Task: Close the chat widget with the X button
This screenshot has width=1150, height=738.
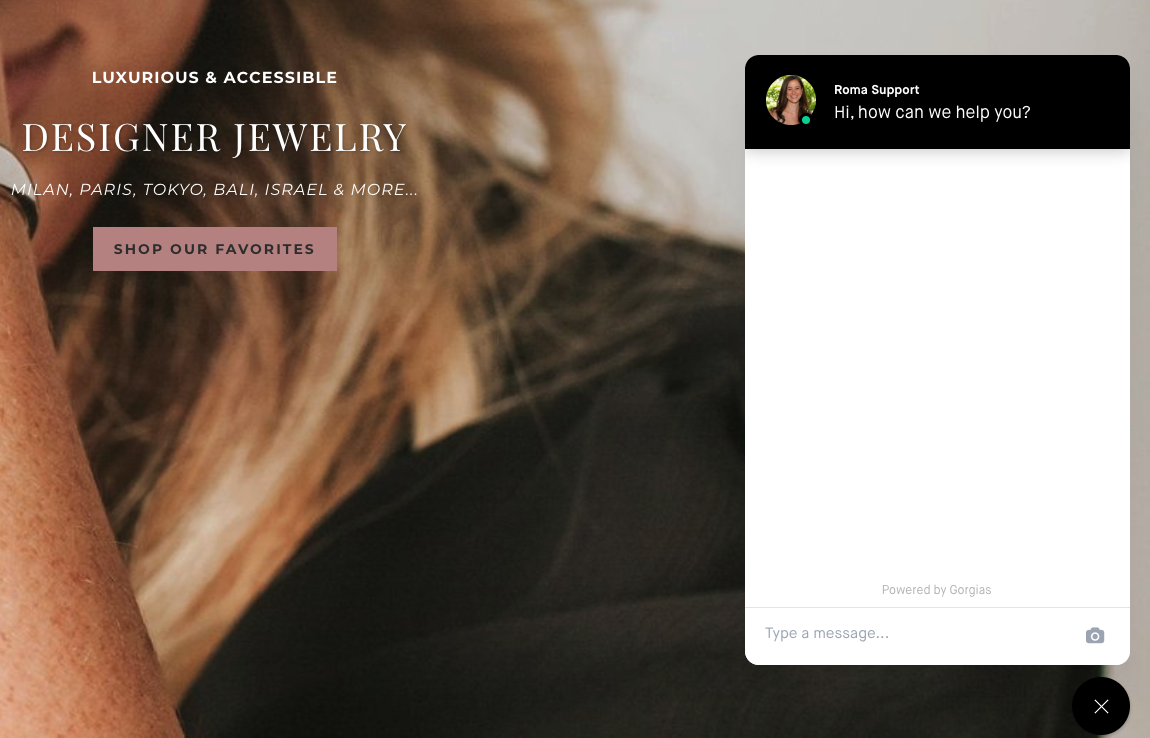Action: 1101,706
